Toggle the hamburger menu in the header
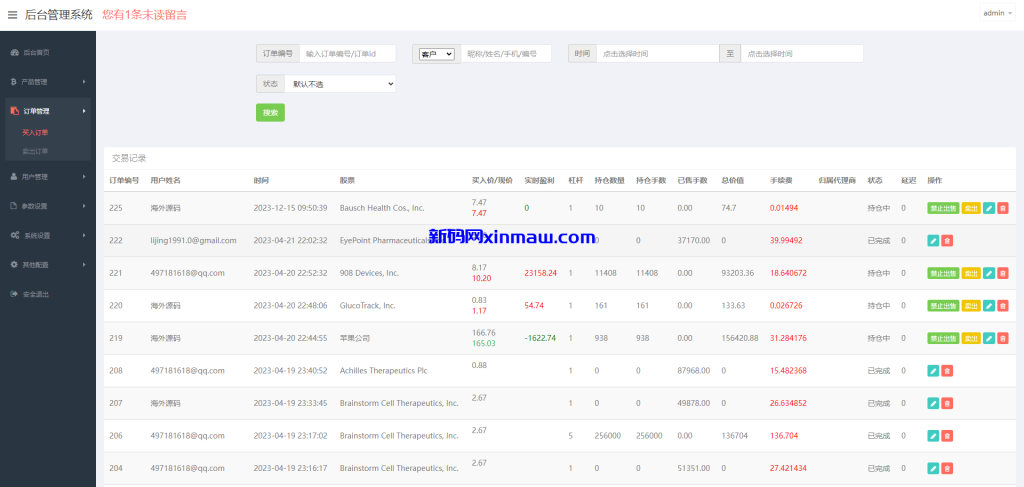 (x=12, y=15)
